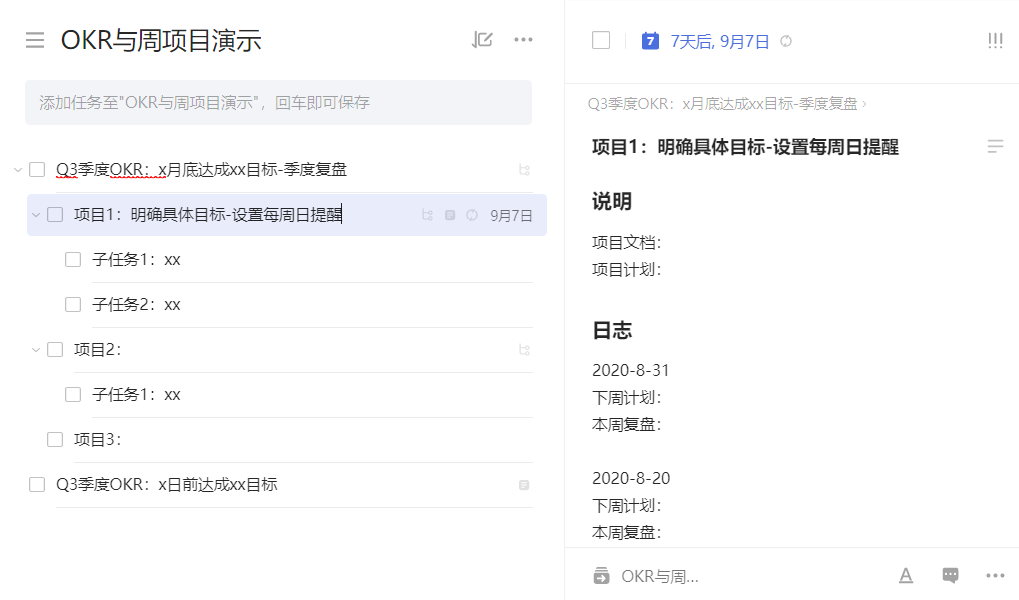
Task: Click the add task input field
Action: coord(278,103)
